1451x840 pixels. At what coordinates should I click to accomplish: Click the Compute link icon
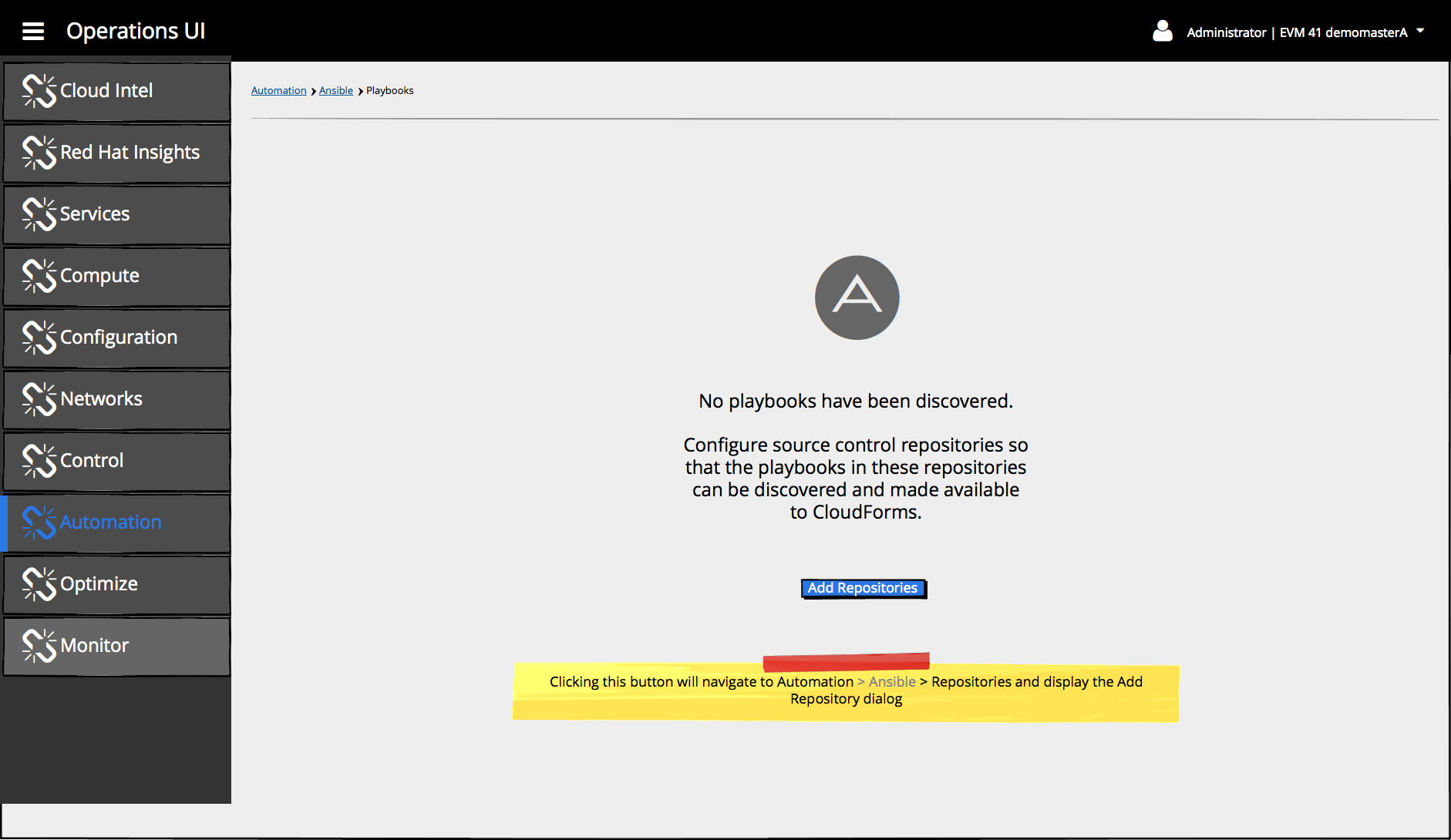point(39,276)
